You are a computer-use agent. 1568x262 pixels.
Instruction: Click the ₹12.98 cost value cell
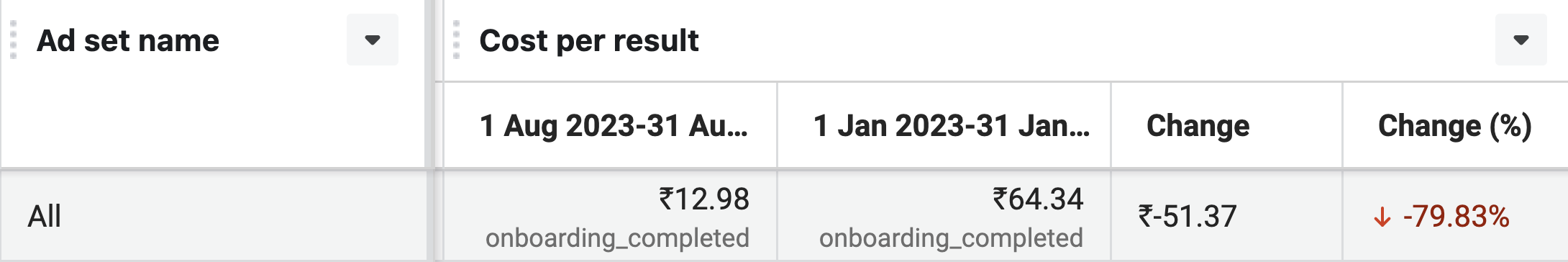pos(704,199)
